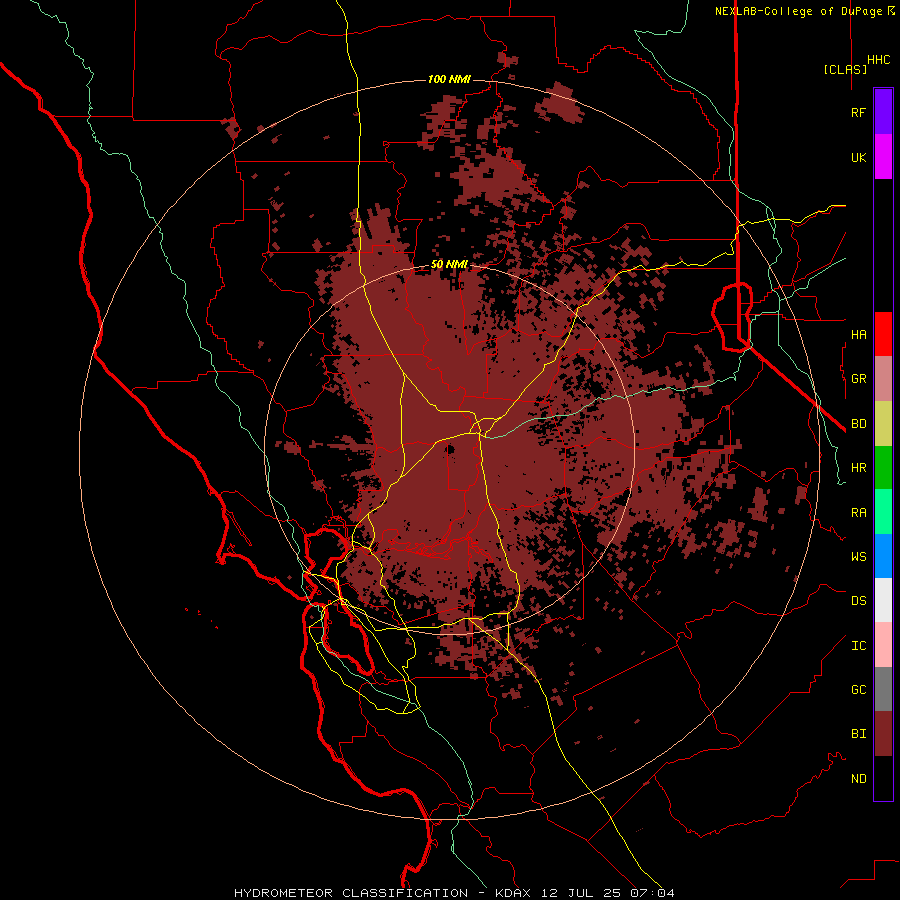The image size is (900, 900).
Task: Click the GC legend label
Action: pos(858,689)
